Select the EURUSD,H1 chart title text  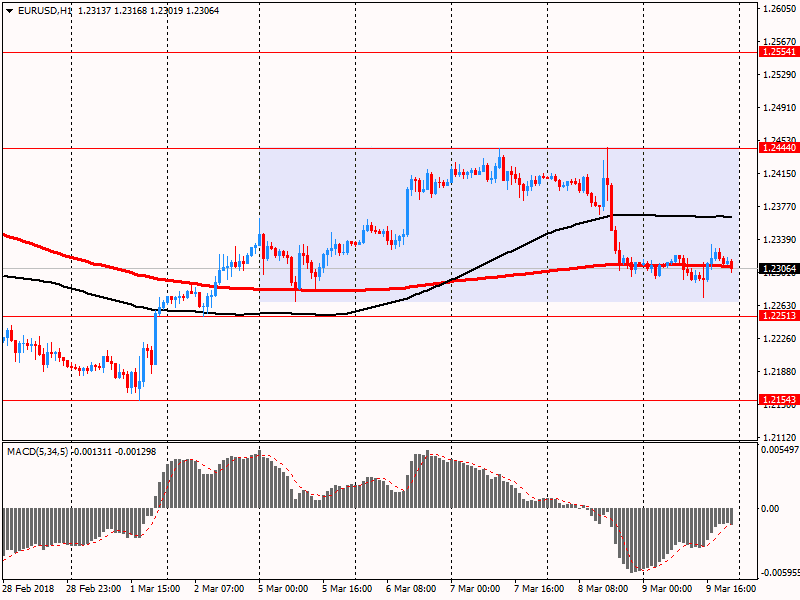tap(45, 10)
